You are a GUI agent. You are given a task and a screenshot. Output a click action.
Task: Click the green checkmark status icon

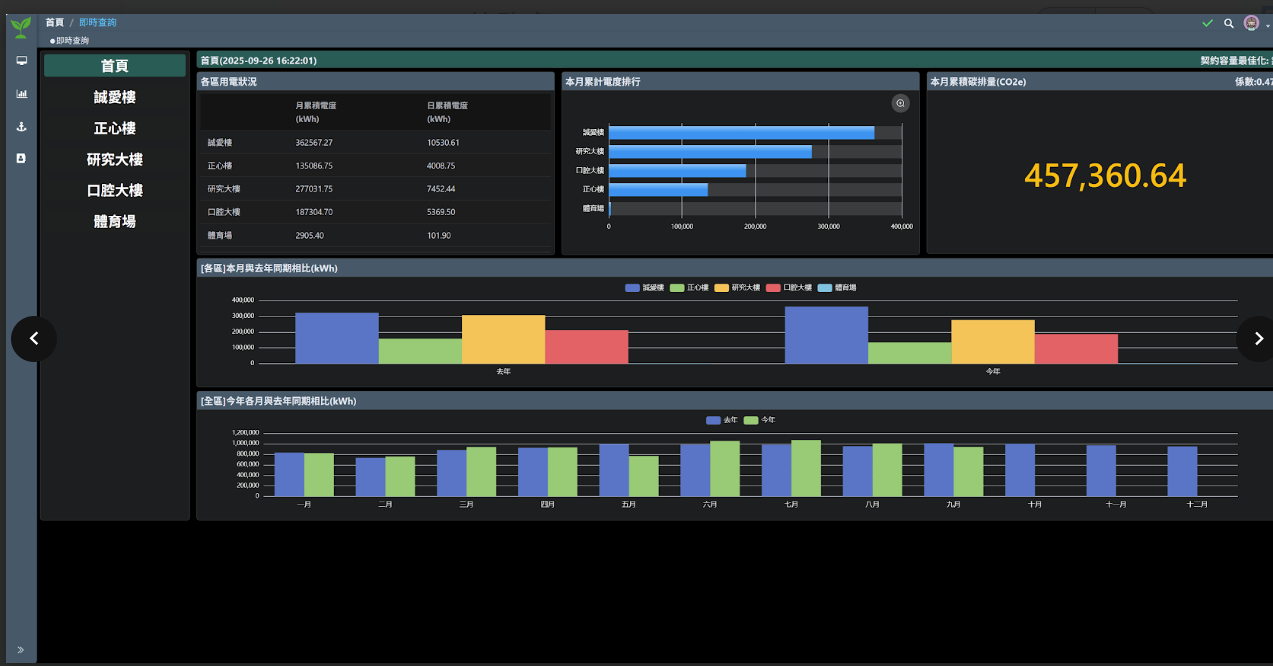pos(1207,23)
